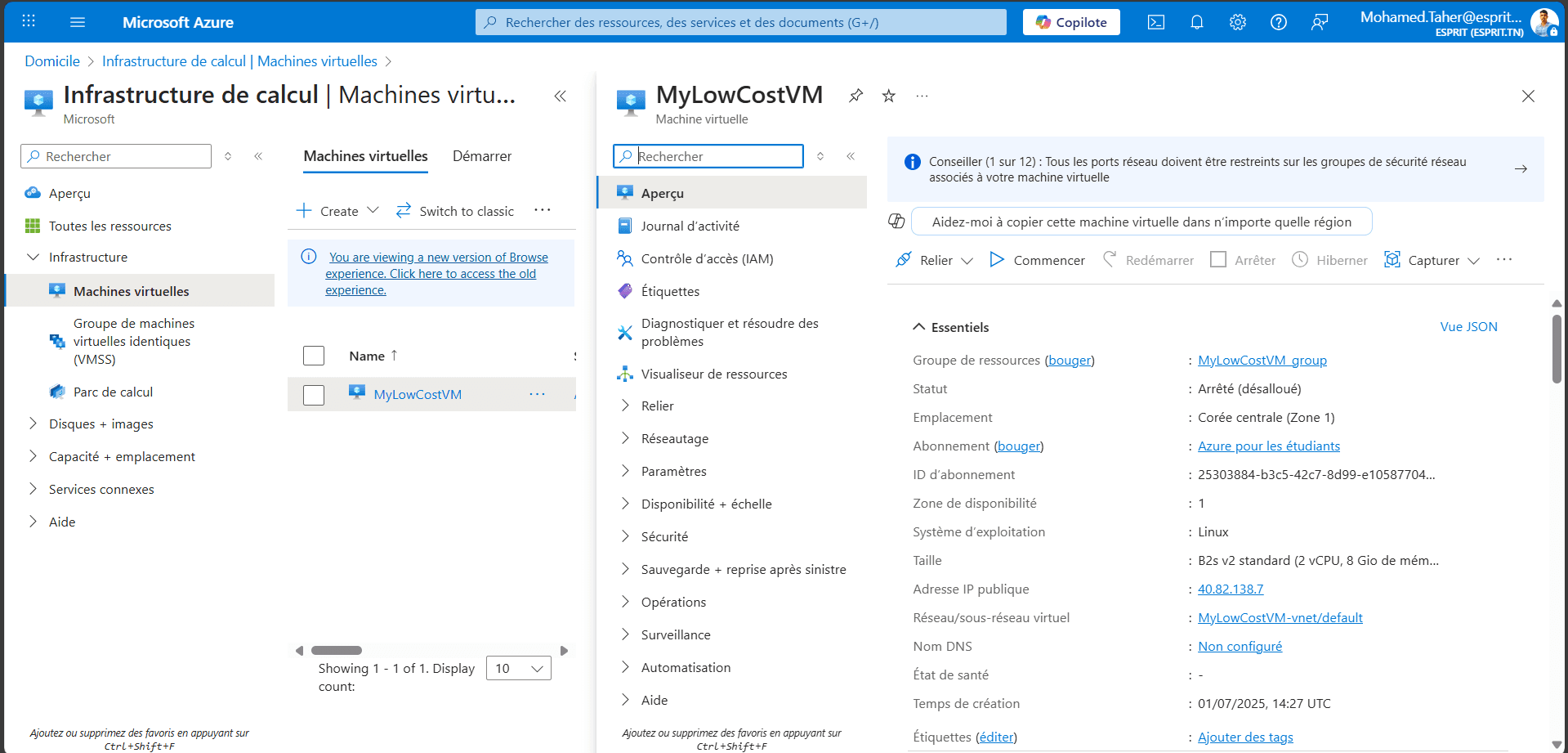
Task: Open the Relier command dropdown
Action: pos(934,260)
